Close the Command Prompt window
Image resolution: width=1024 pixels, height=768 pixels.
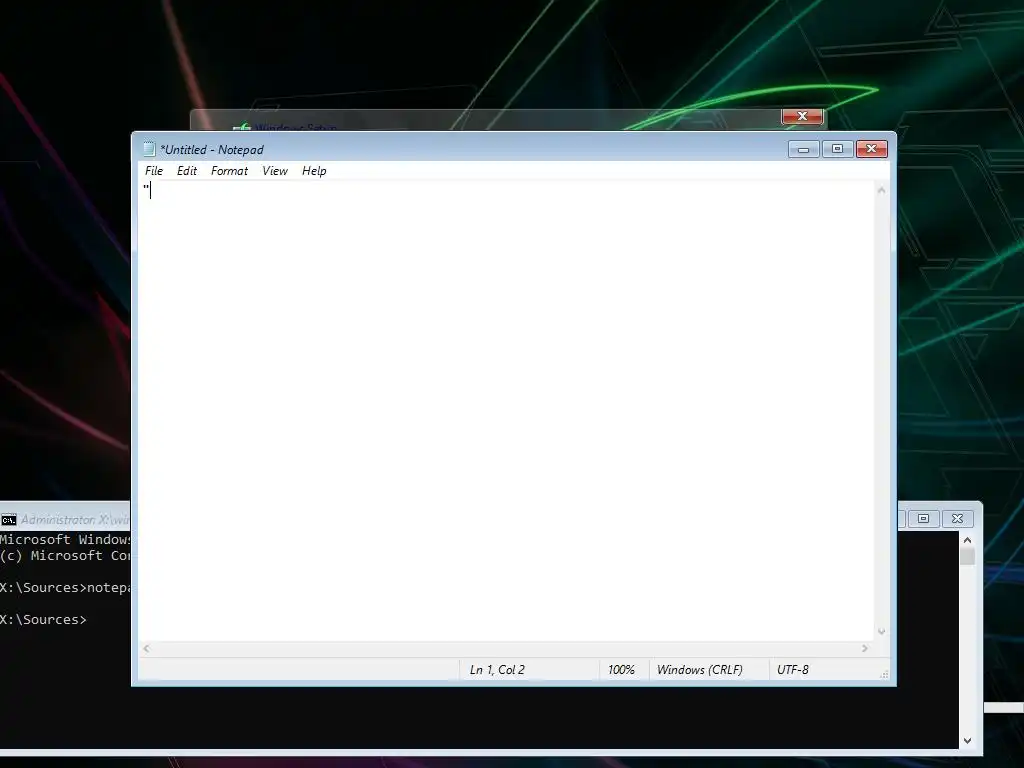pyautogui.click(x=957, y=519)
